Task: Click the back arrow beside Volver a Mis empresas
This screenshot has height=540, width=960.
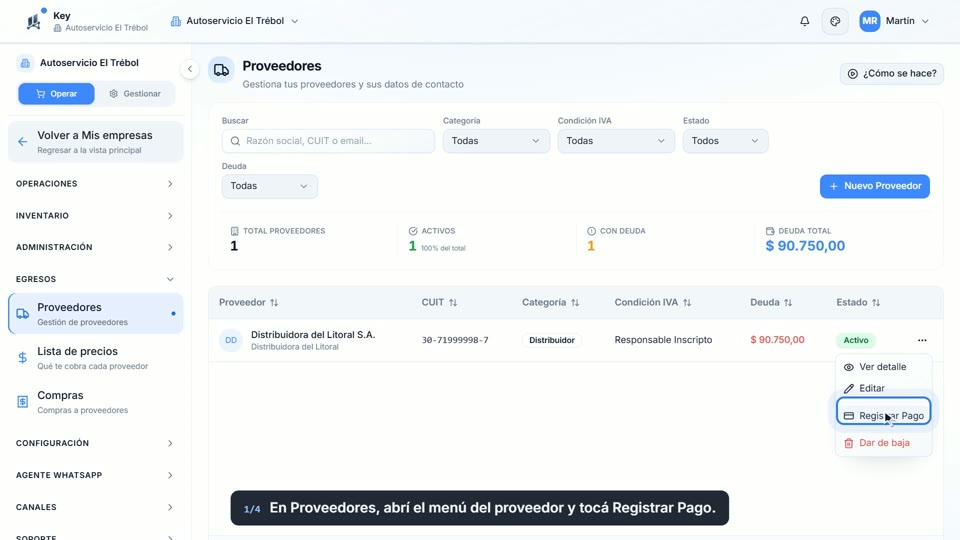Action: click(23, 142)
